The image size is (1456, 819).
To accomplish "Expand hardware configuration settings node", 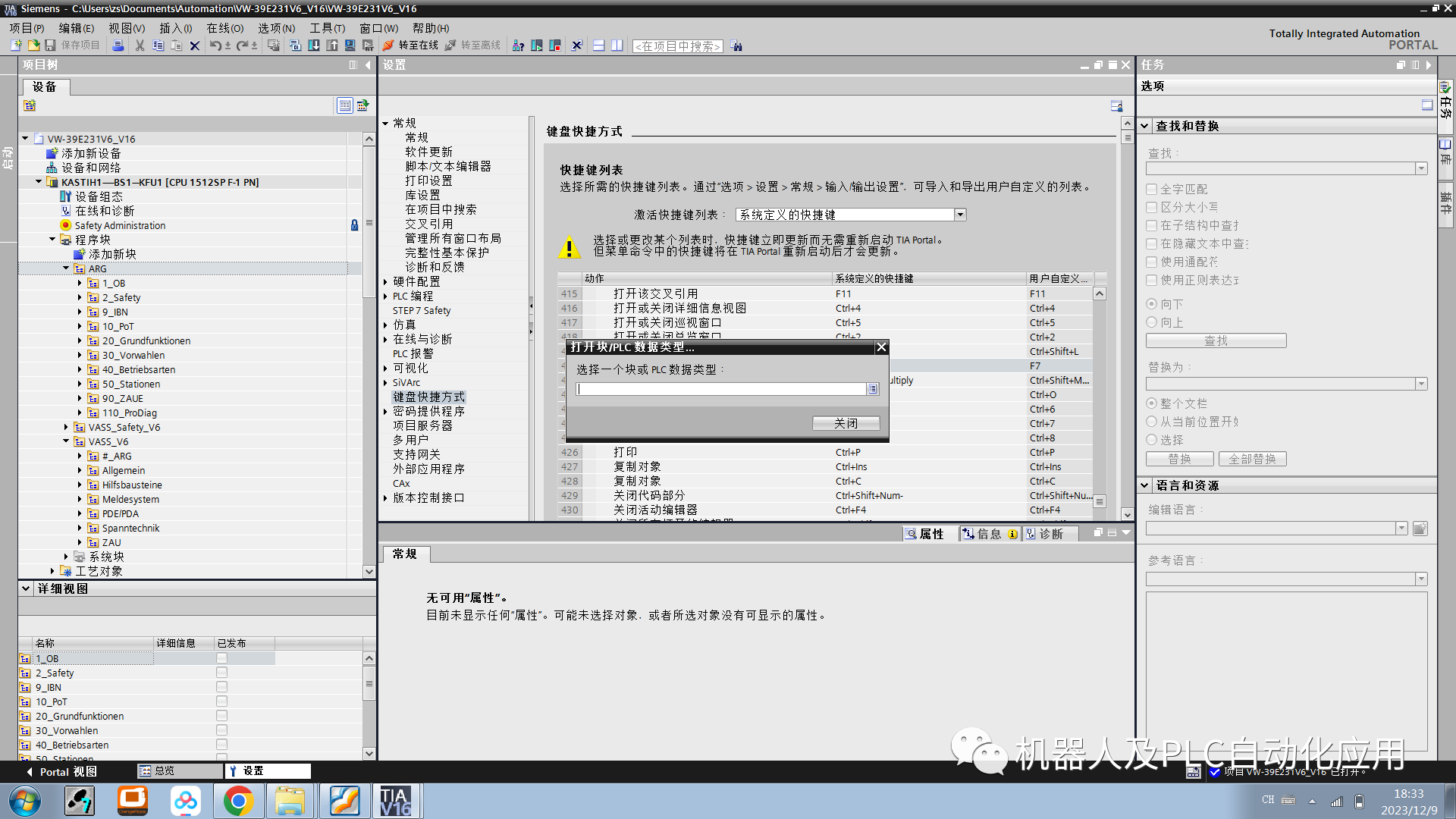I will 385,282.
